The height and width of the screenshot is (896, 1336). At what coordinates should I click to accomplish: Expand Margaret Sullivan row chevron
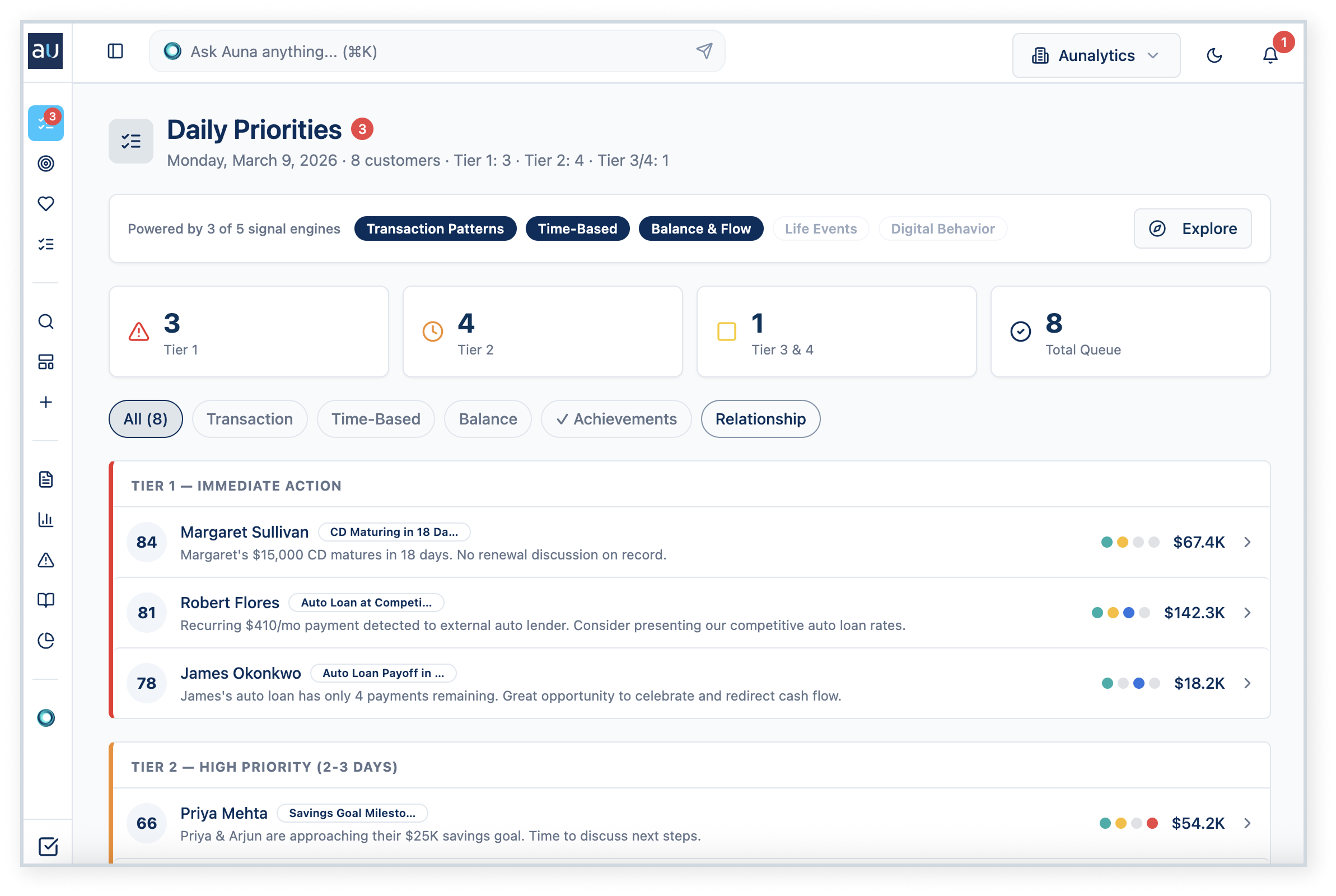point(1248,542)
